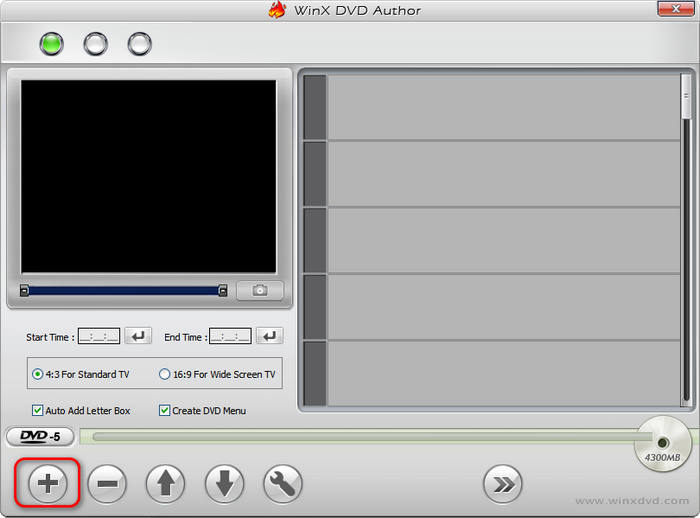The height and width of the screenshot is (518, 700).
Task: Click the video preview seek slider
Action: [x=124, y=291]
